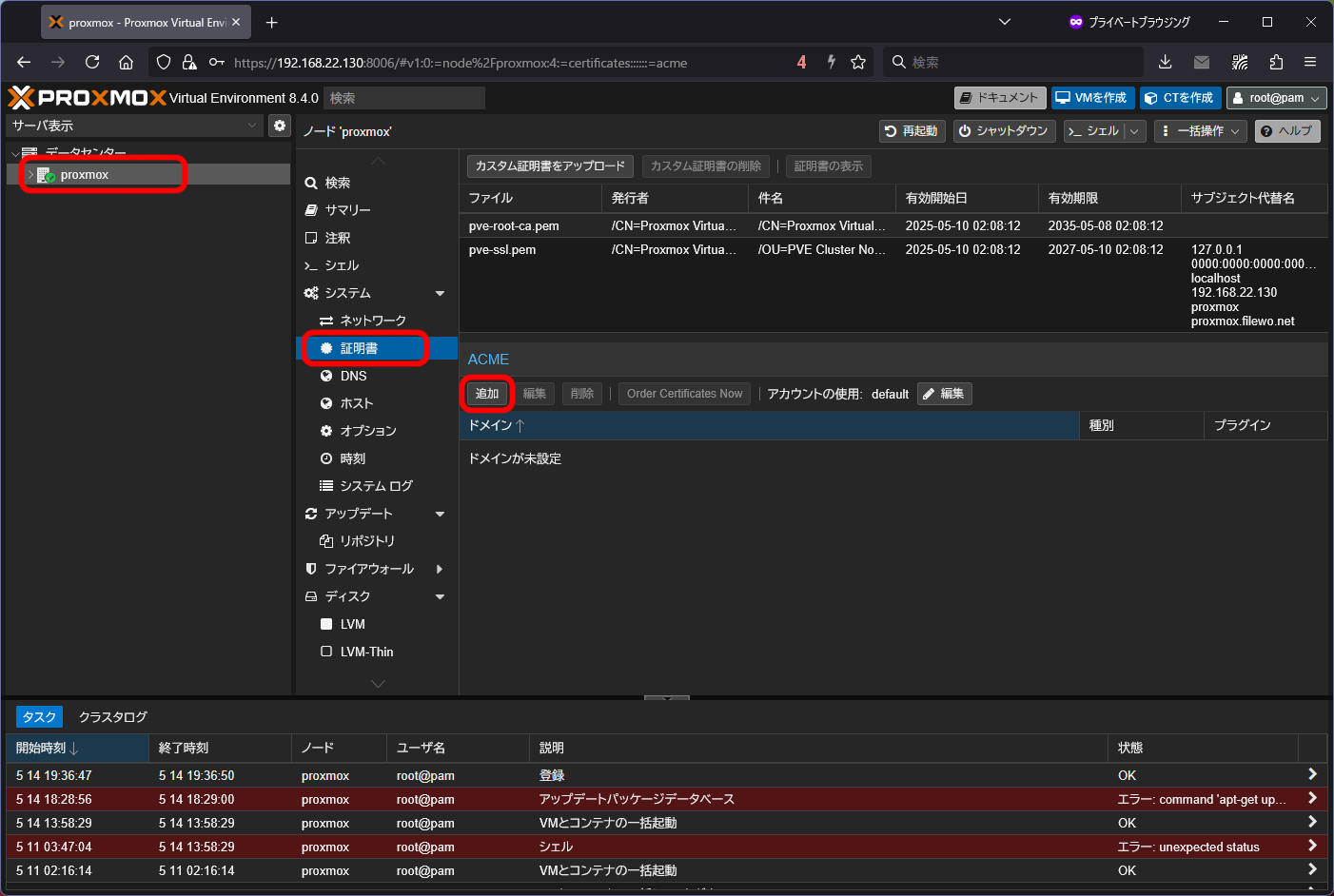This screenshot has width=1334, height=896.
Task: Collapse bottom log panel splitter handle
Action: 667,697
